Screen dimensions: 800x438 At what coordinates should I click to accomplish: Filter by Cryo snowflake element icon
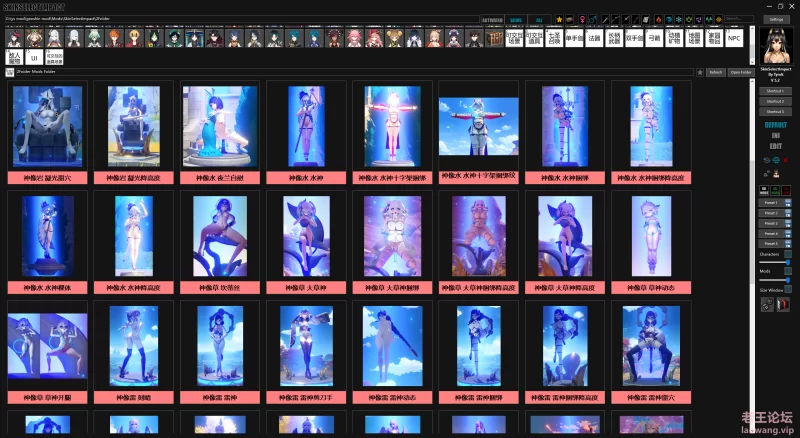point(679,19)
